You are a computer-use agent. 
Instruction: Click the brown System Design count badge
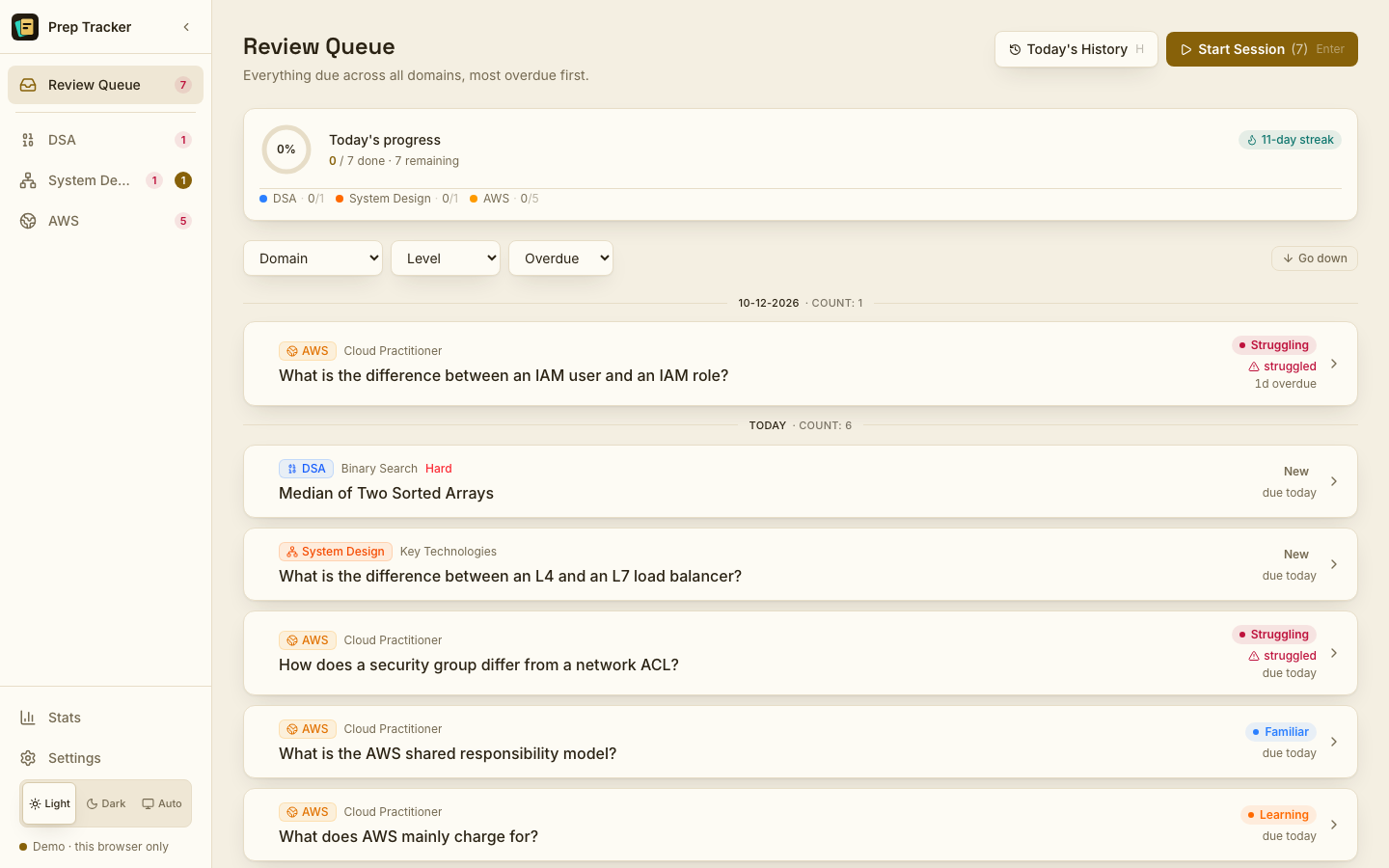tap(183, 180)
